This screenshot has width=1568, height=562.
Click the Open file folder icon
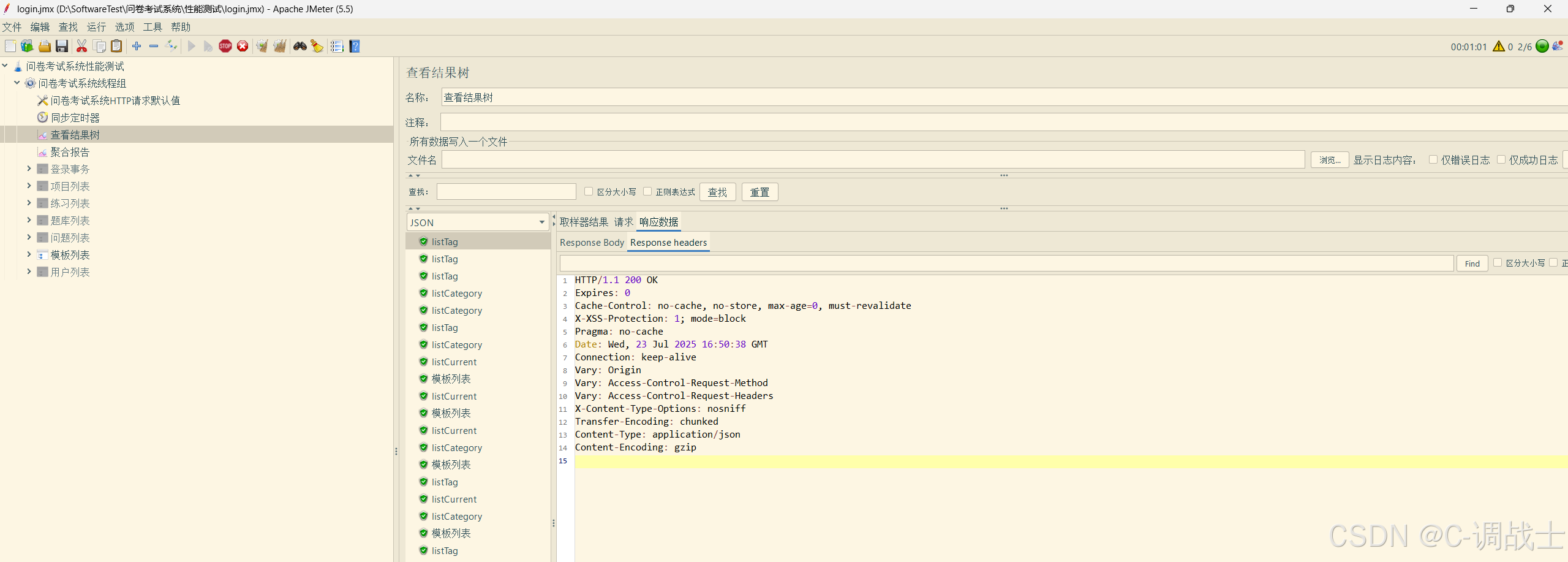point(45,47)
